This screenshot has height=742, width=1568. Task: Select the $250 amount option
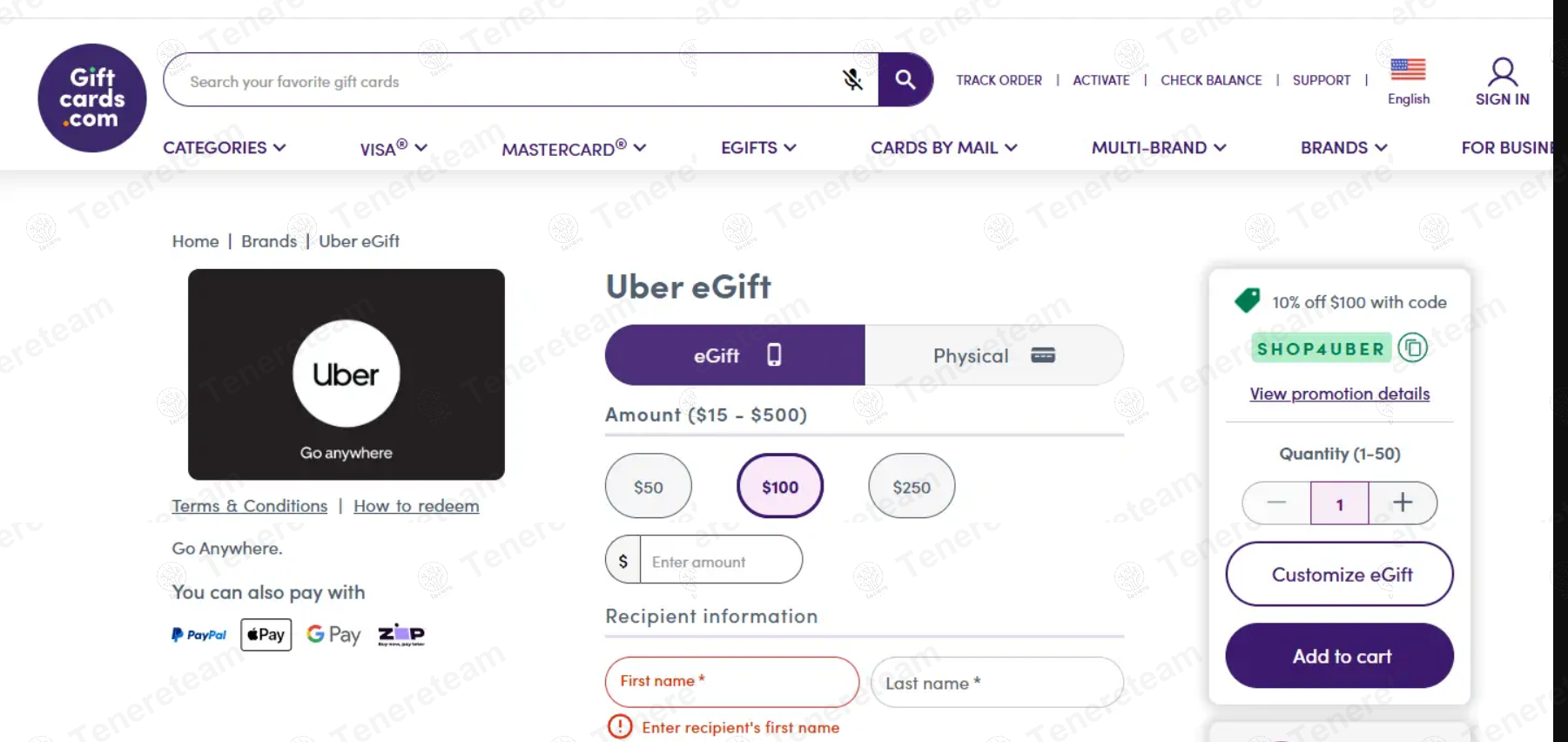911,486
